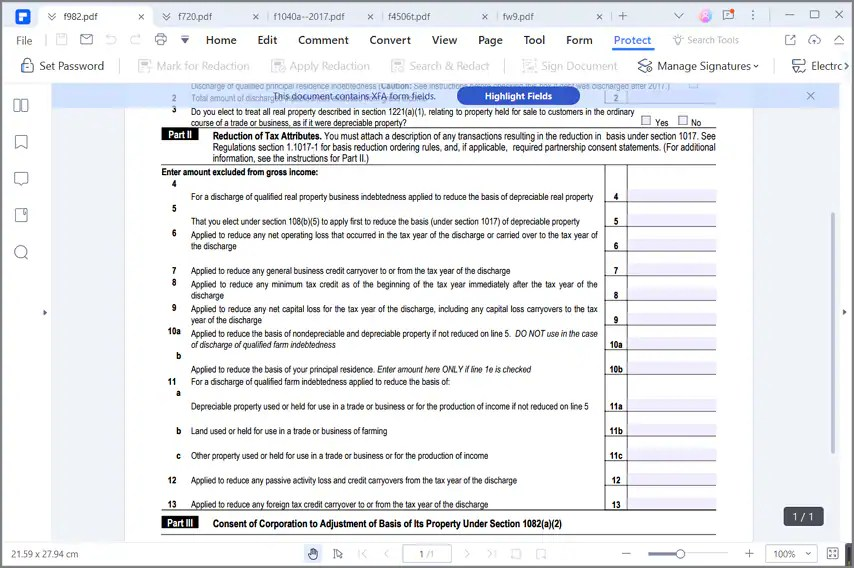The width and height of the screenshot is (854, 568).
Task: Close the XFA form fields notification bar
Action: [810, 96]
